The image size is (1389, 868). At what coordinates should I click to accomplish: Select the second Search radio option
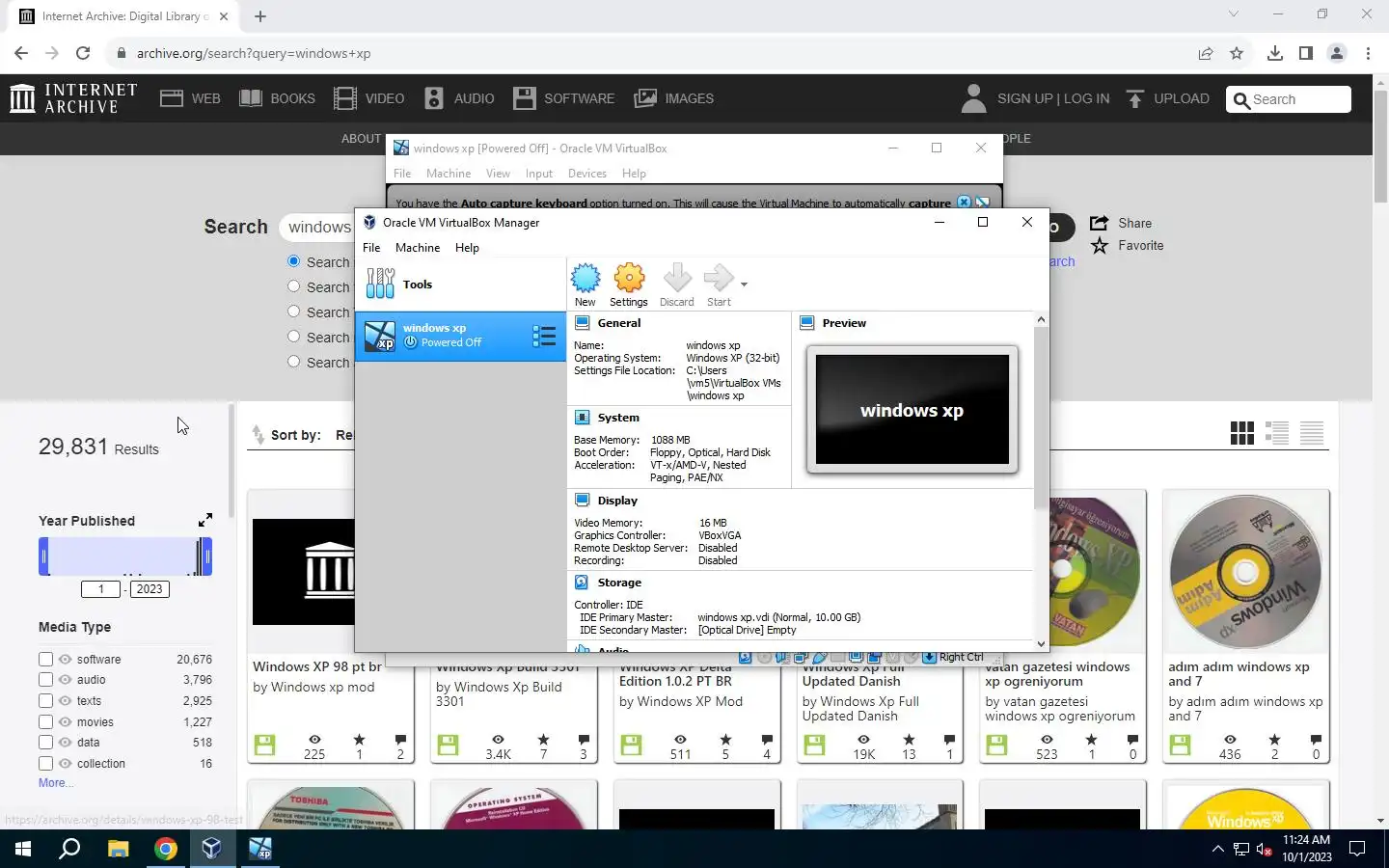[x=294, y=286]
